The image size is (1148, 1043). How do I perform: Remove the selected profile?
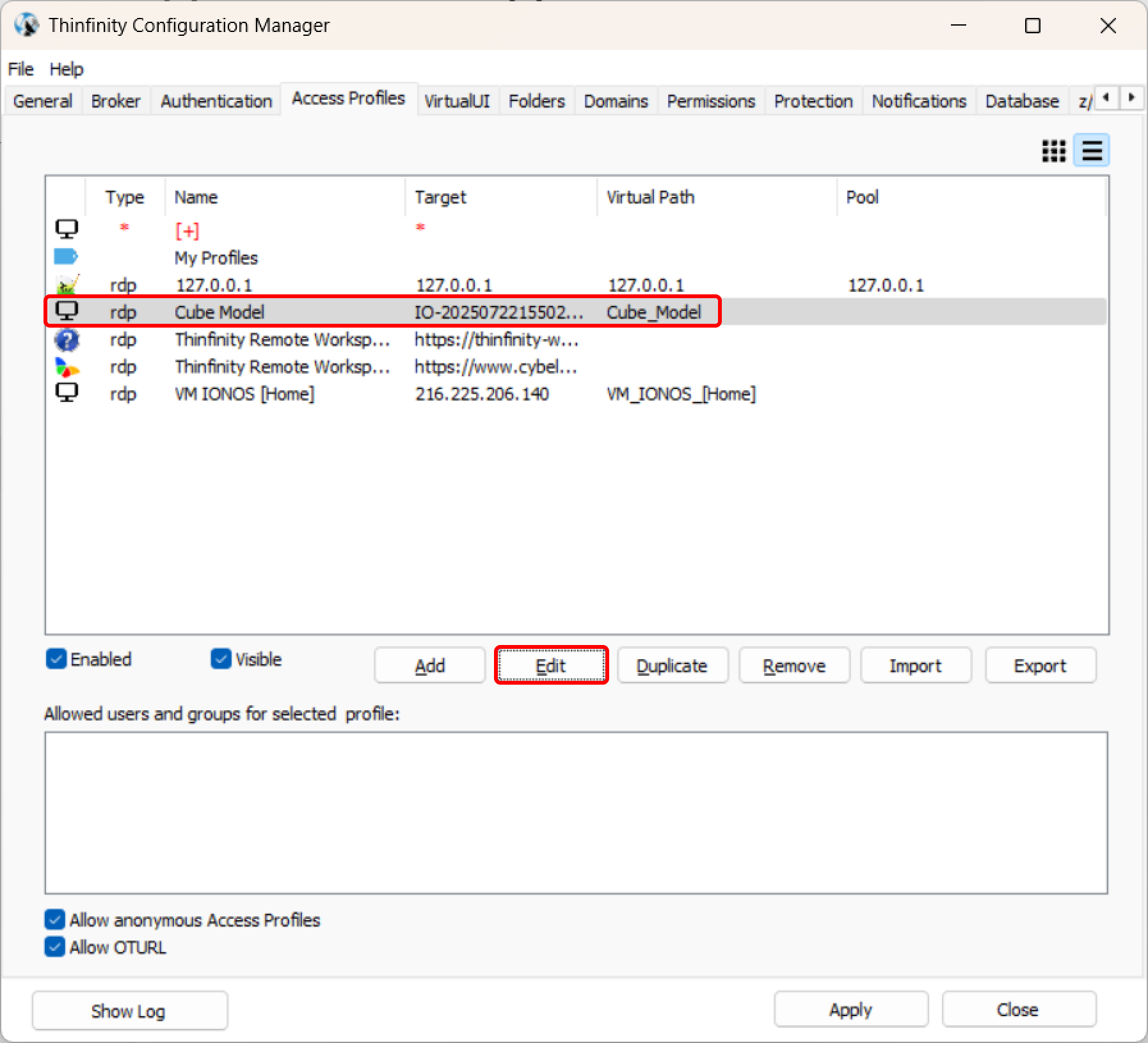(794, 665)
